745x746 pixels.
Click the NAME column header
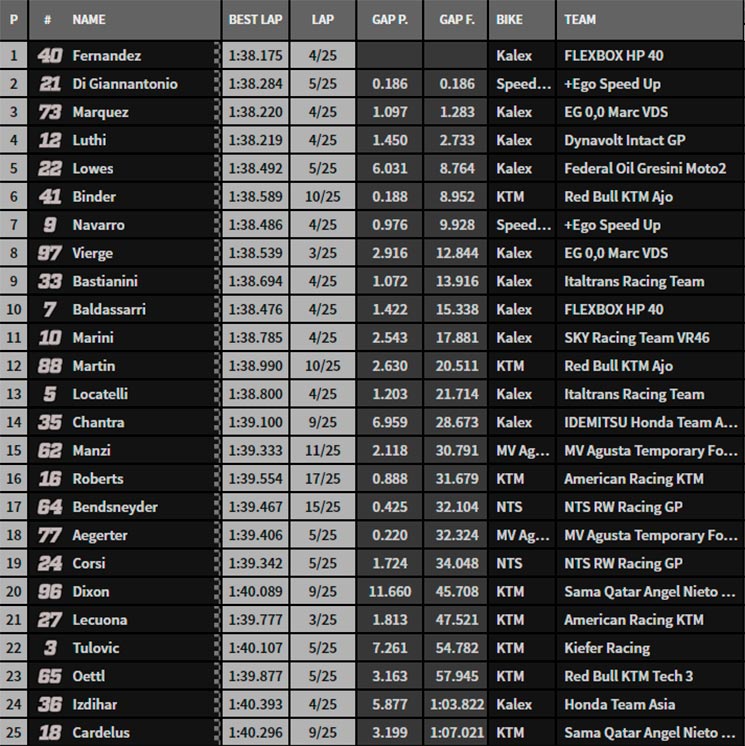[89, 20]
